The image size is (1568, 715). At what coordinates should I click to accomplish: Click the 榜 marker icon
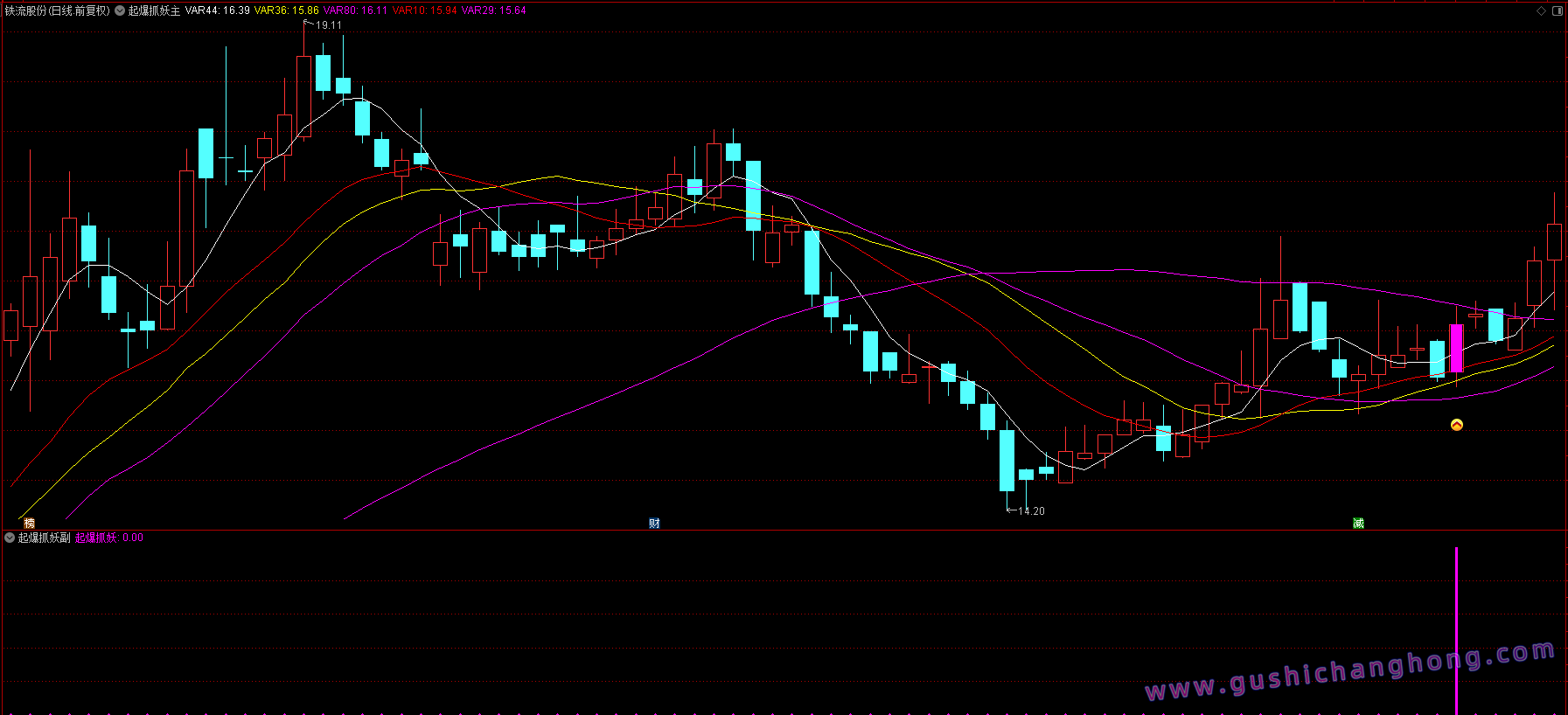click(x=29, y=523)
